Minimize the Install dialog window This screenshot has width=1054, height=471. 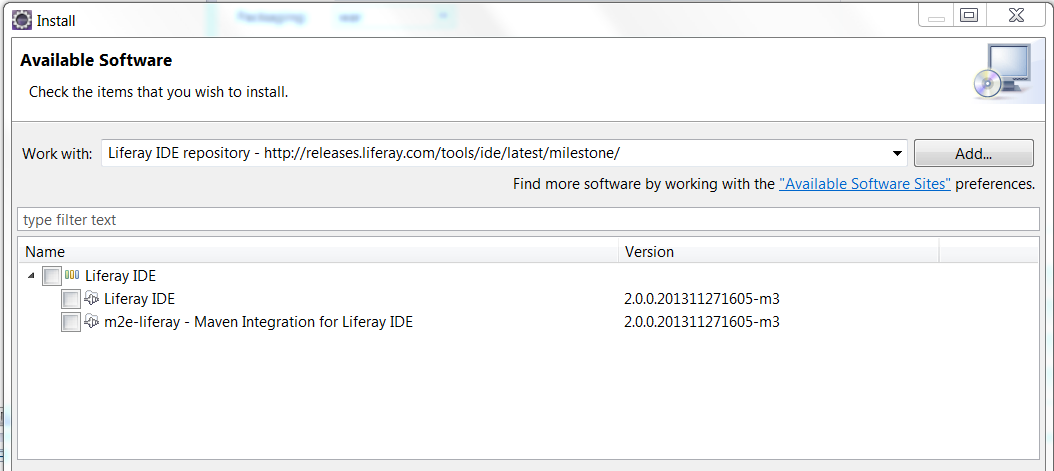pos(936,15)
